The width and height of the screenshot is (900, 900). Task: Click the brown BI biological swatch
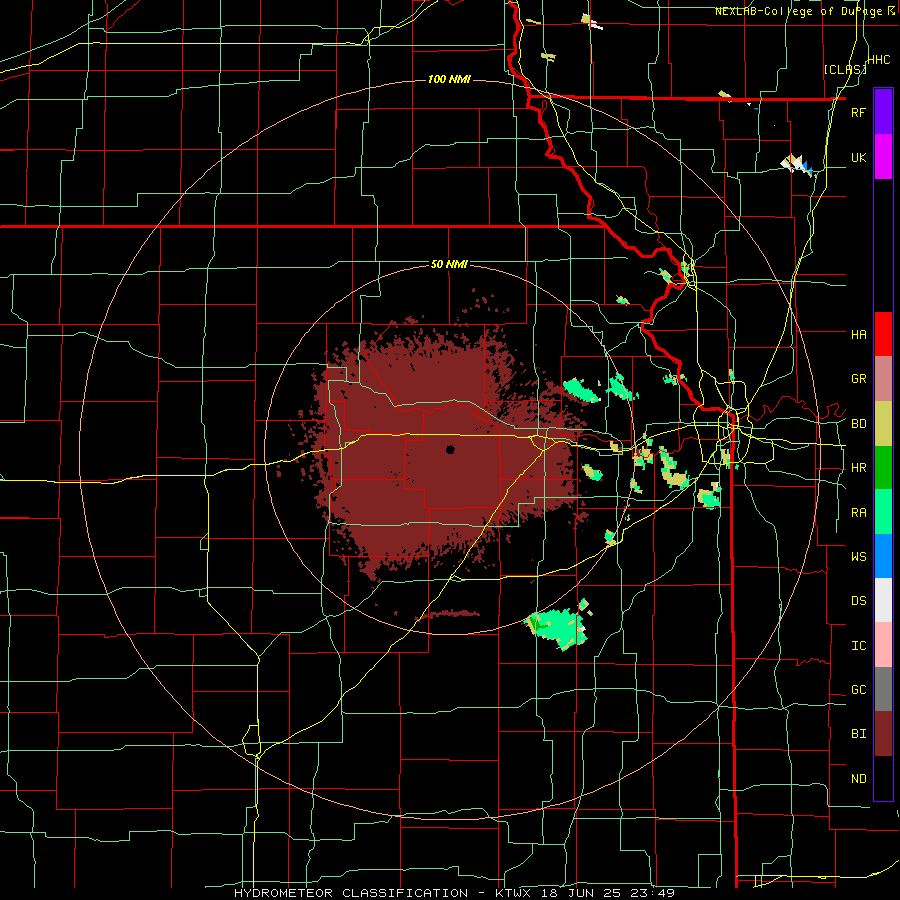(x=883, y=734)
